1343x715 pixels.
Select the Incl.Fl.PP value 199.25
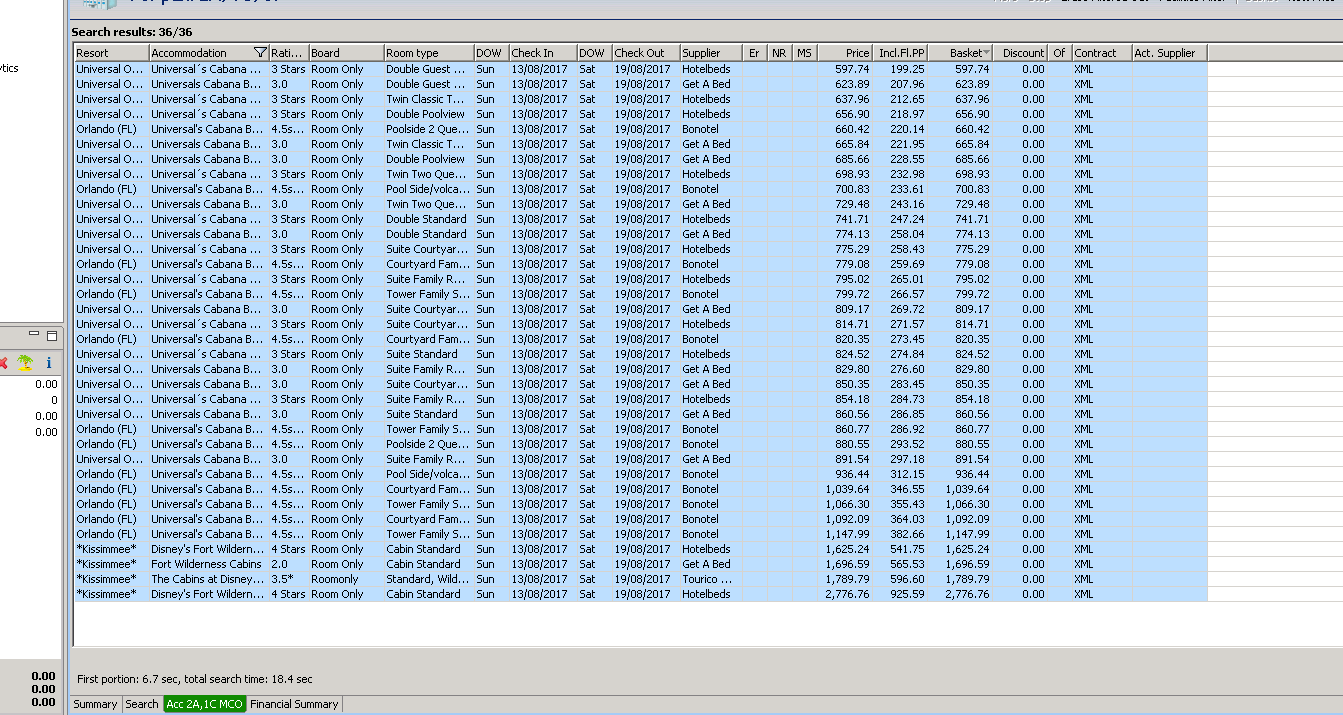[900, 69]
